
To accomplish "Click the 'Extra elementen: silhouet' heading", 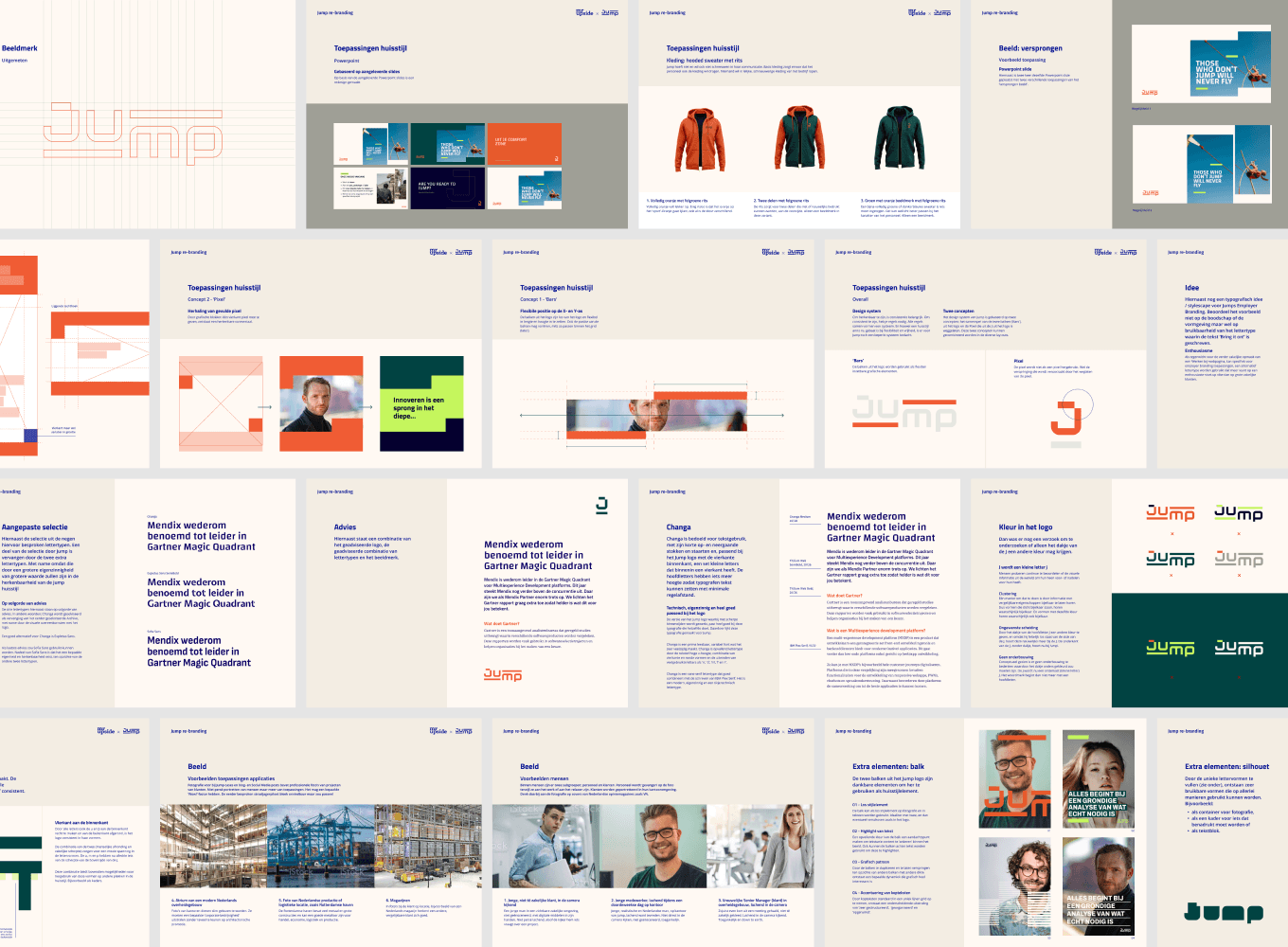I will 1226,767.
